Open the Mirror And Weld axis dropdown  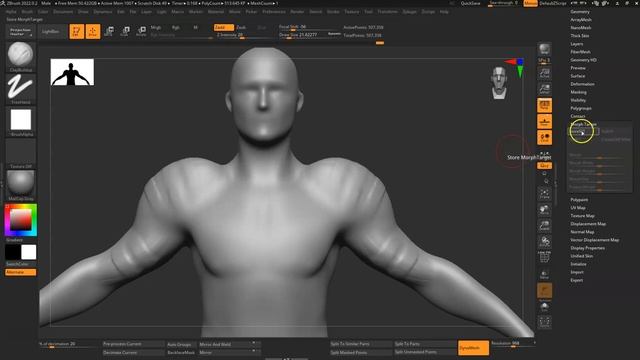[x=254, y=343]
